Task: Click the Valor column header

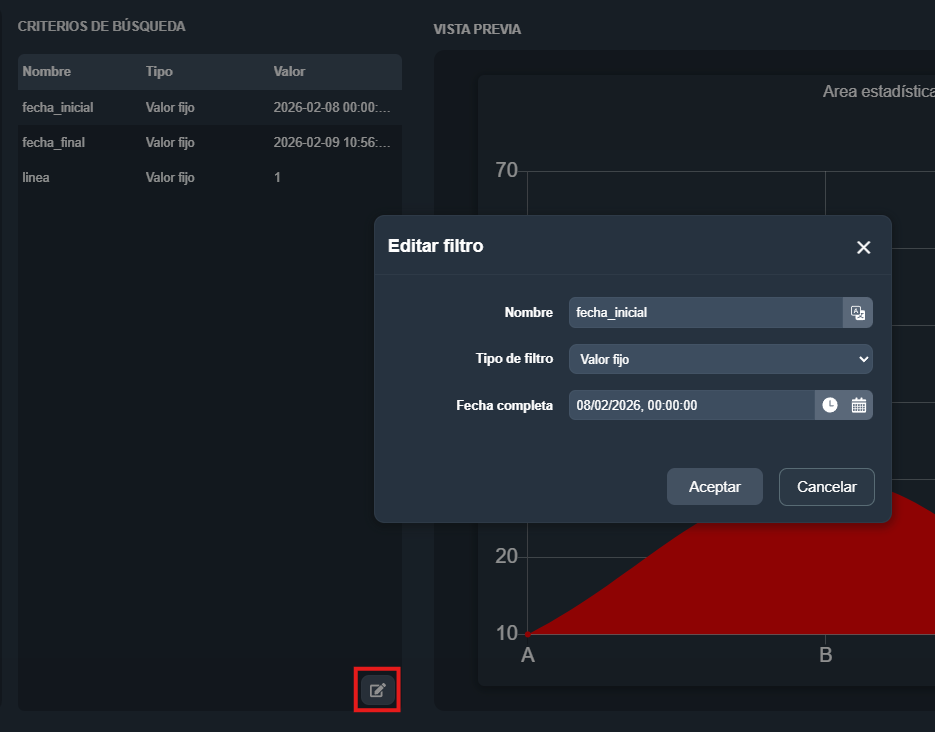Action: [x=289, y=72]
